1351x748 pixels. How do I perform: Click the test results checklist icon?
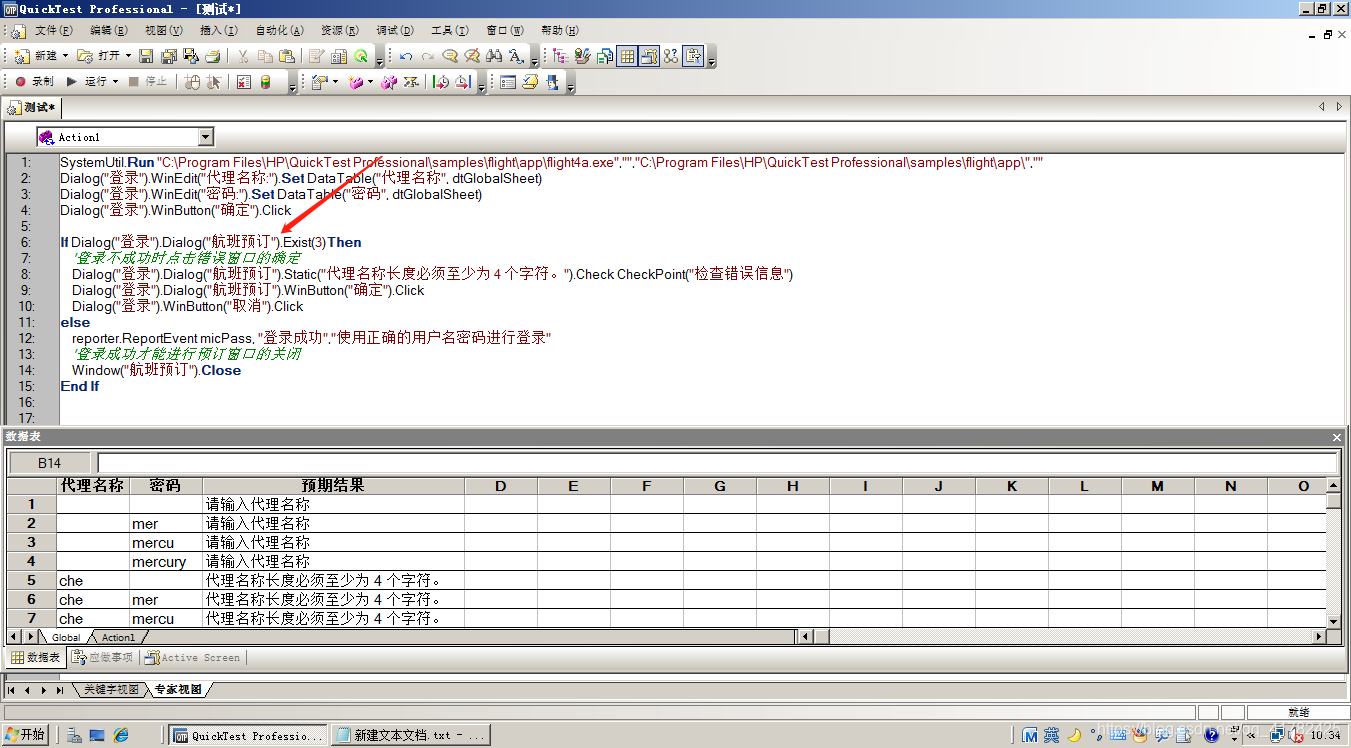tap(244, 82)
